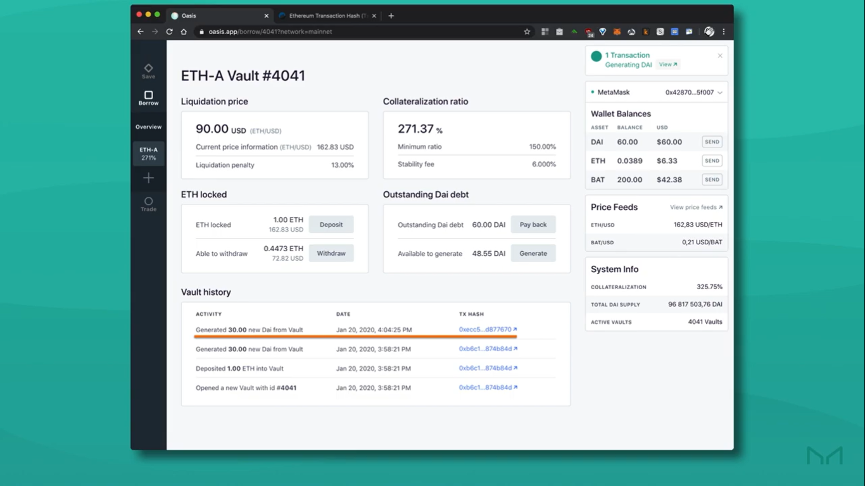Select the Liquidation penalty 13.00% value
The width and height of the screenshot is (866, 487).
click(x=342, y=165)
